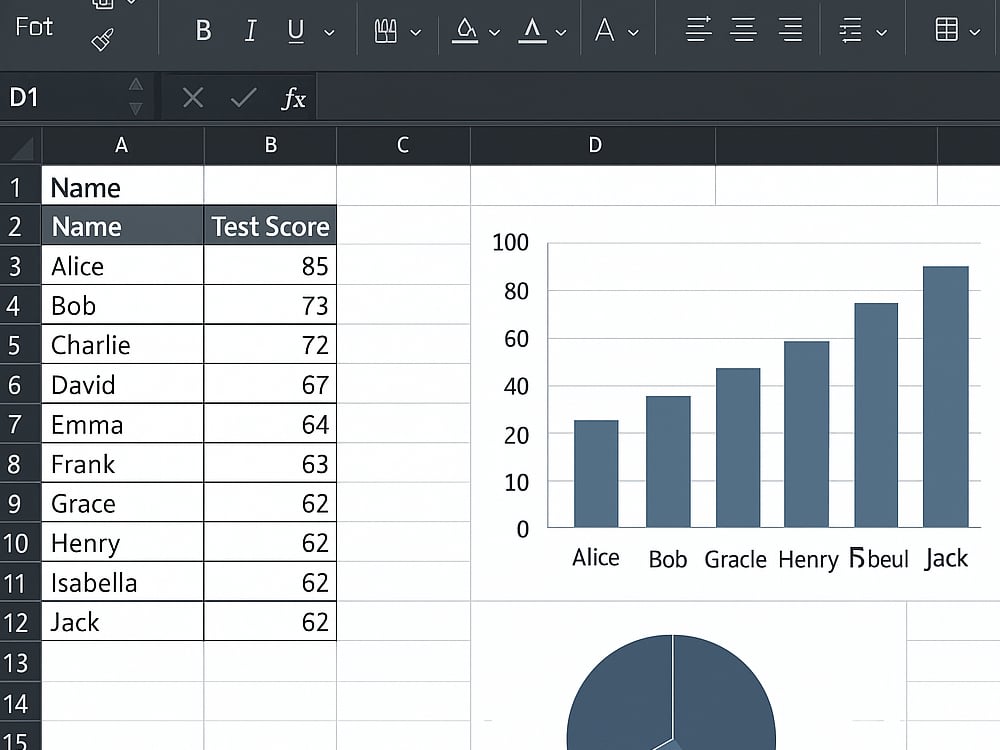Image resolution: width=1000 pixels, height=750 pixels.
Task: Toggle Underline formatting
Action: (x=295, y=31)
